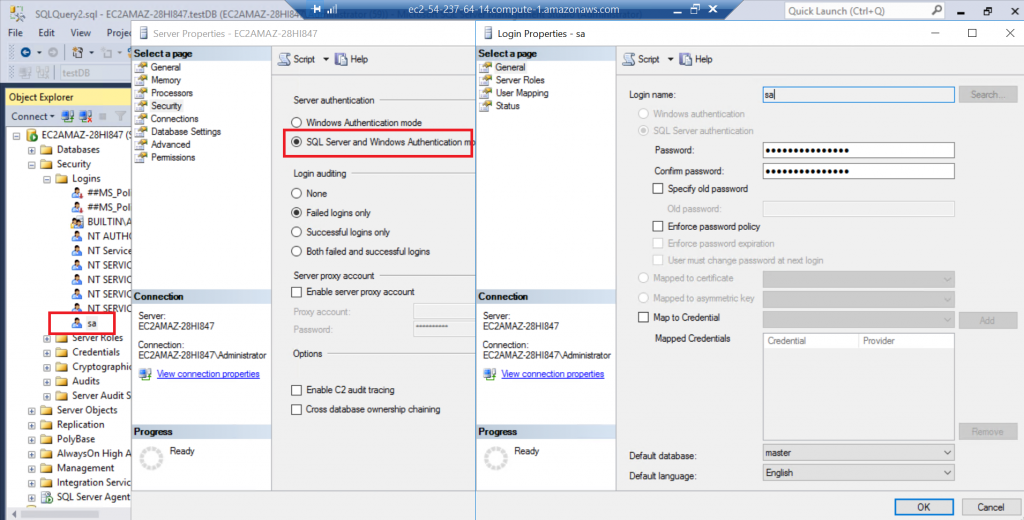Open Edit menu in SSMS

coord(46,33)
